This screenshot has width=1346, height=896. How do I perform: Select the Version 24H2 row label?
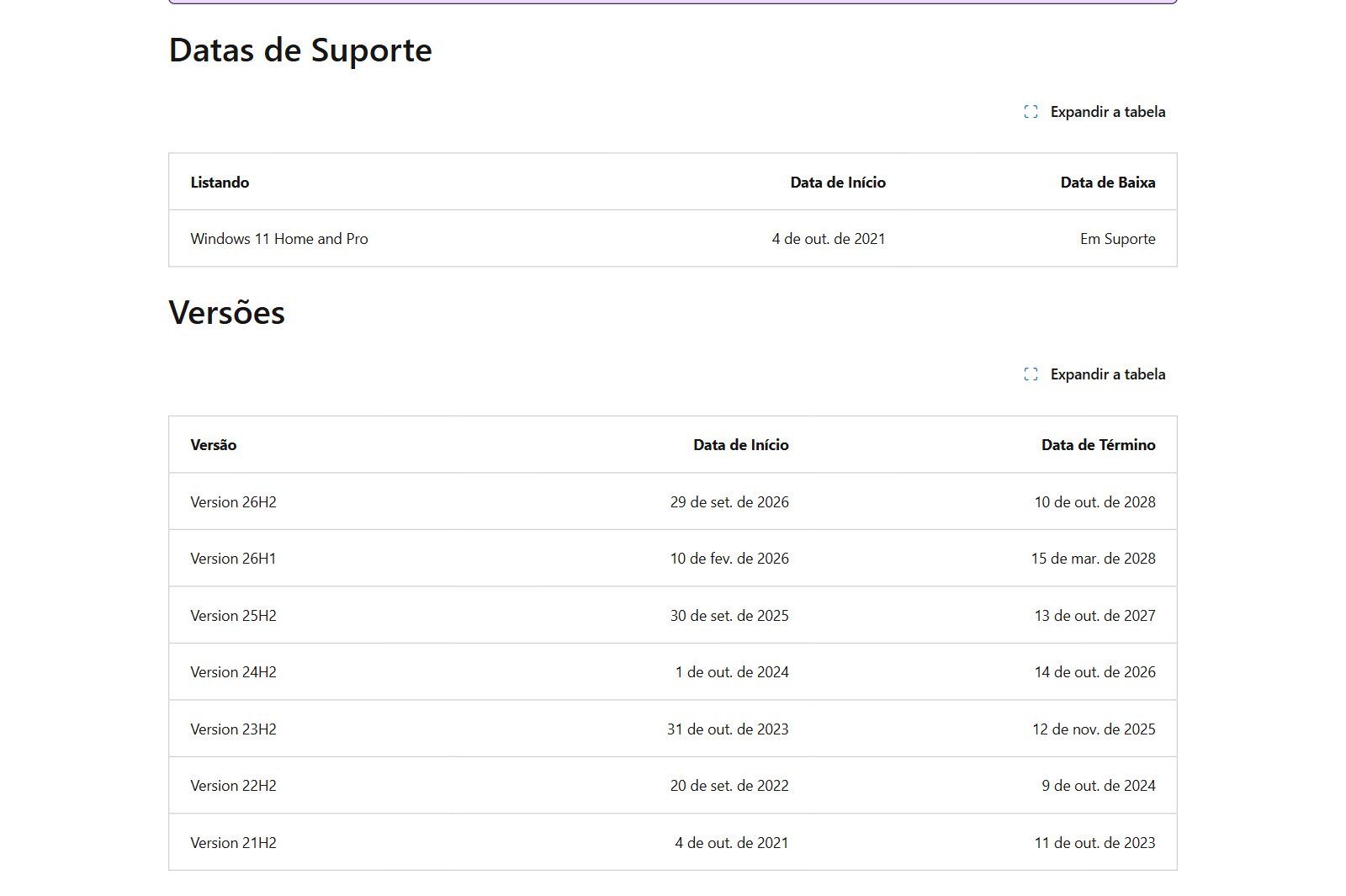pos(234,672)
